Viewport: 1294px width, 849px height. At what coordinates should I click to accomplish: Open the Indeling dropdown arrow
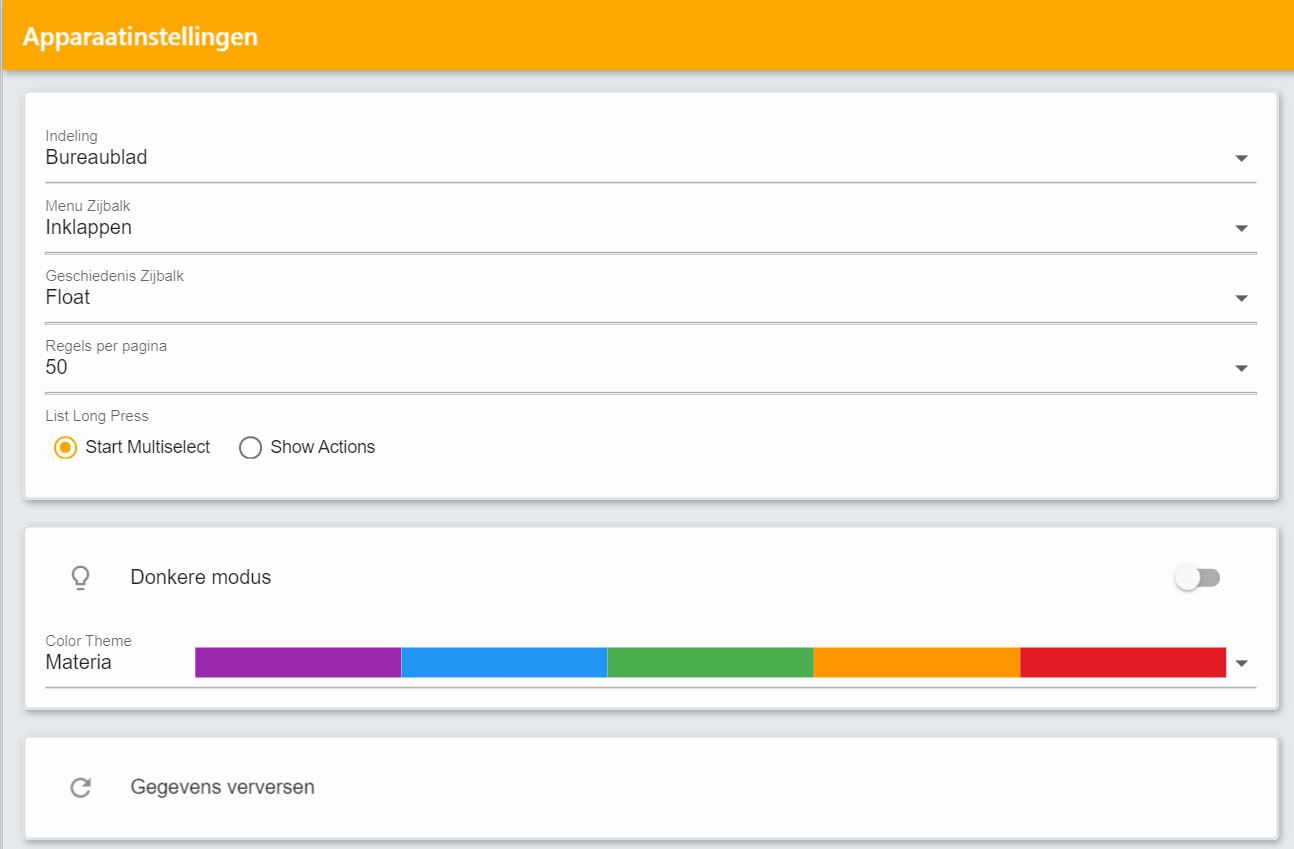[1241, 157]
